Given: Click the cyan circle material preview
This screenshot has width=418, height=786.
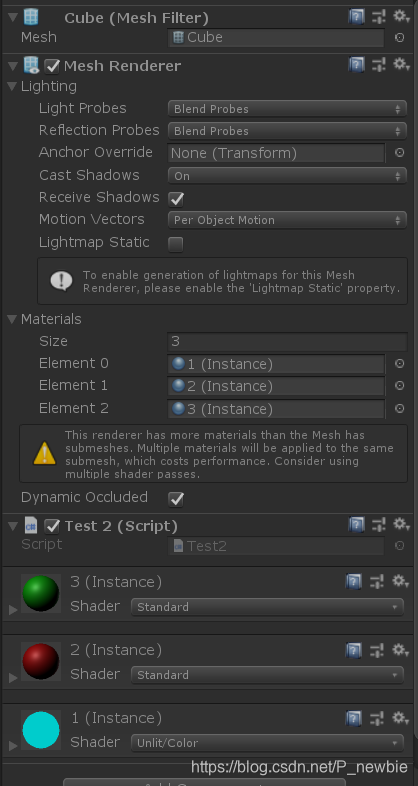Looking at the screenshot, I should click(41, 730).
